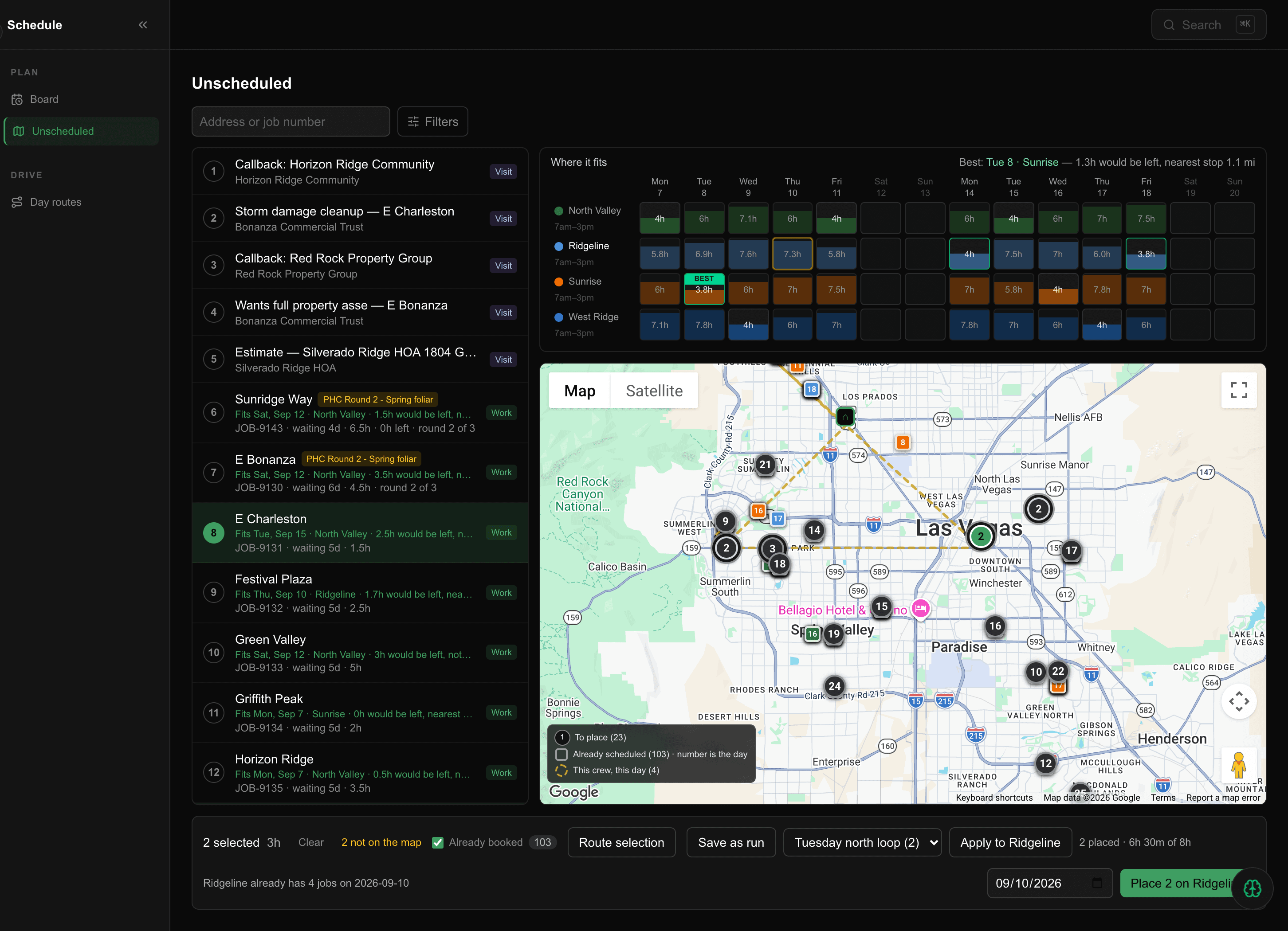
Task: Click Apply to Ridgeline
Action: [1010, 842]
